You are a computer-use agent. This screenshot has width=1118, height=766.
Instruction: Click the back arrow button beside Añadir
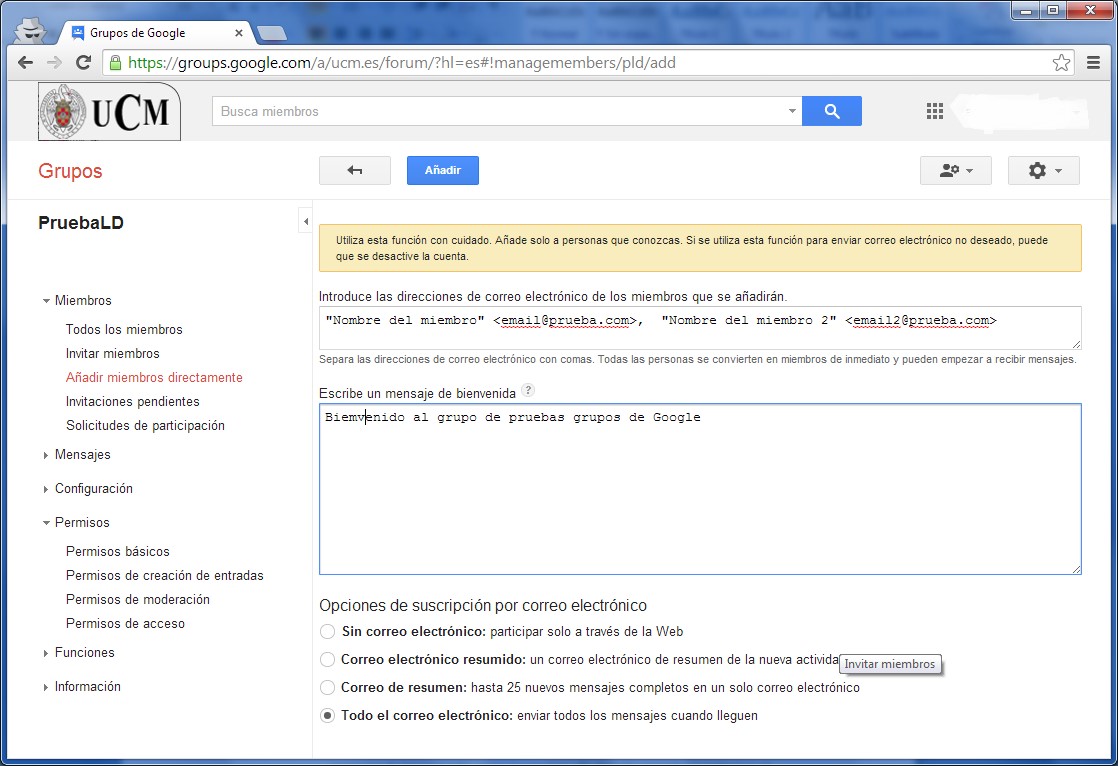[354, 170]
